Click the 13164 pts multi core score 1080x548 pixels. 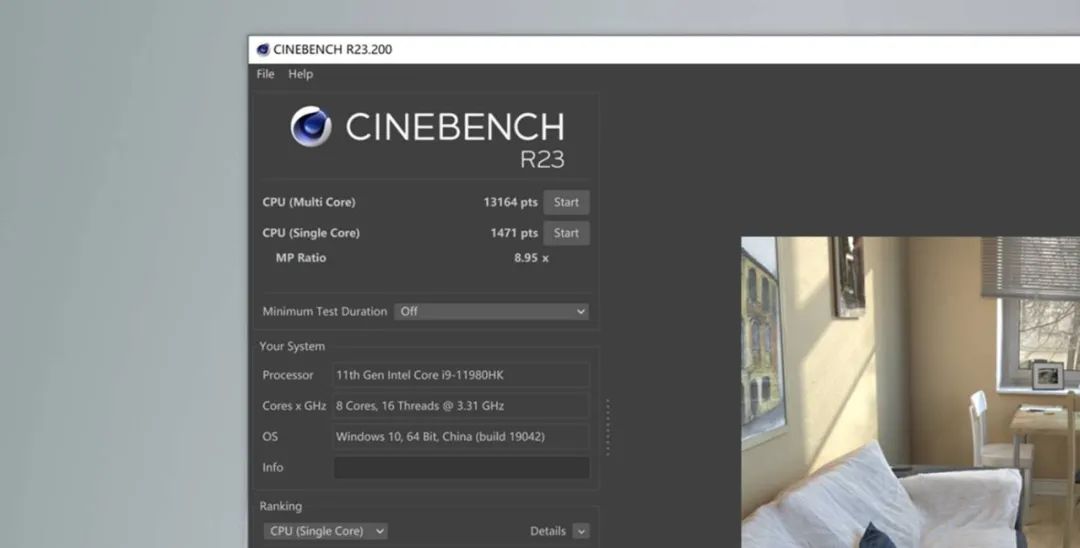[510, 202]
